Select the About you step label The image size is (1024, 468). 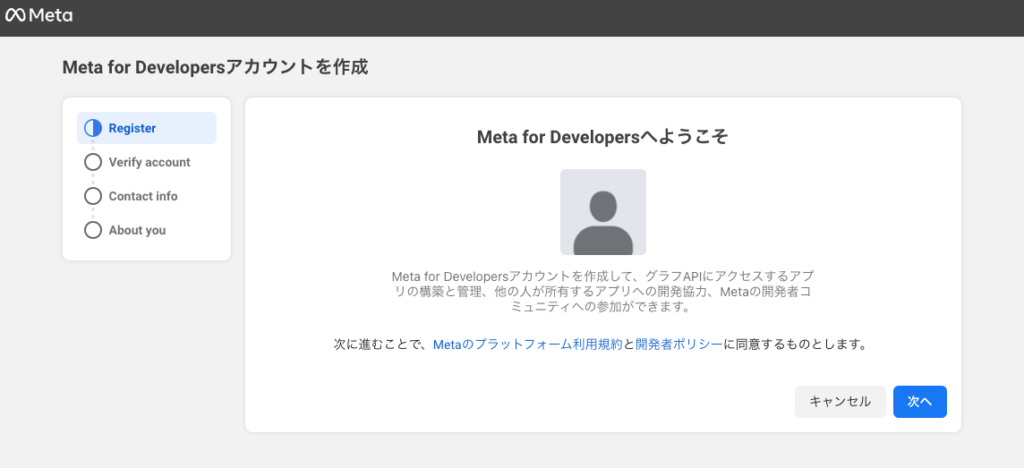coord(137,230)
